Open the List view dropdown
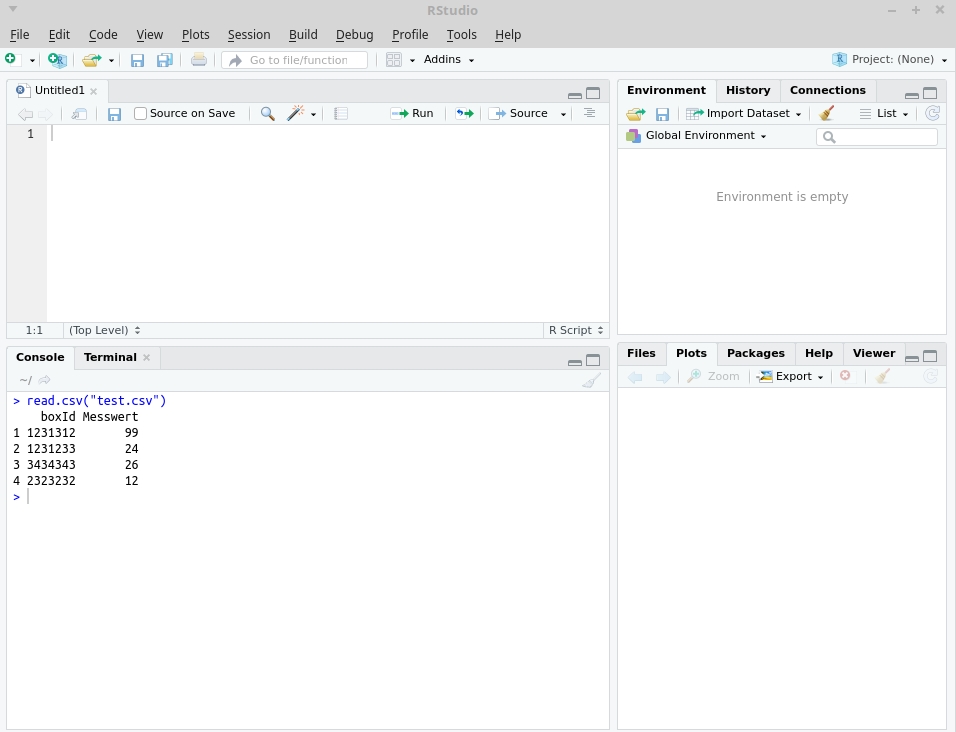This screenshot has height=732, width=956. [884, 113]
